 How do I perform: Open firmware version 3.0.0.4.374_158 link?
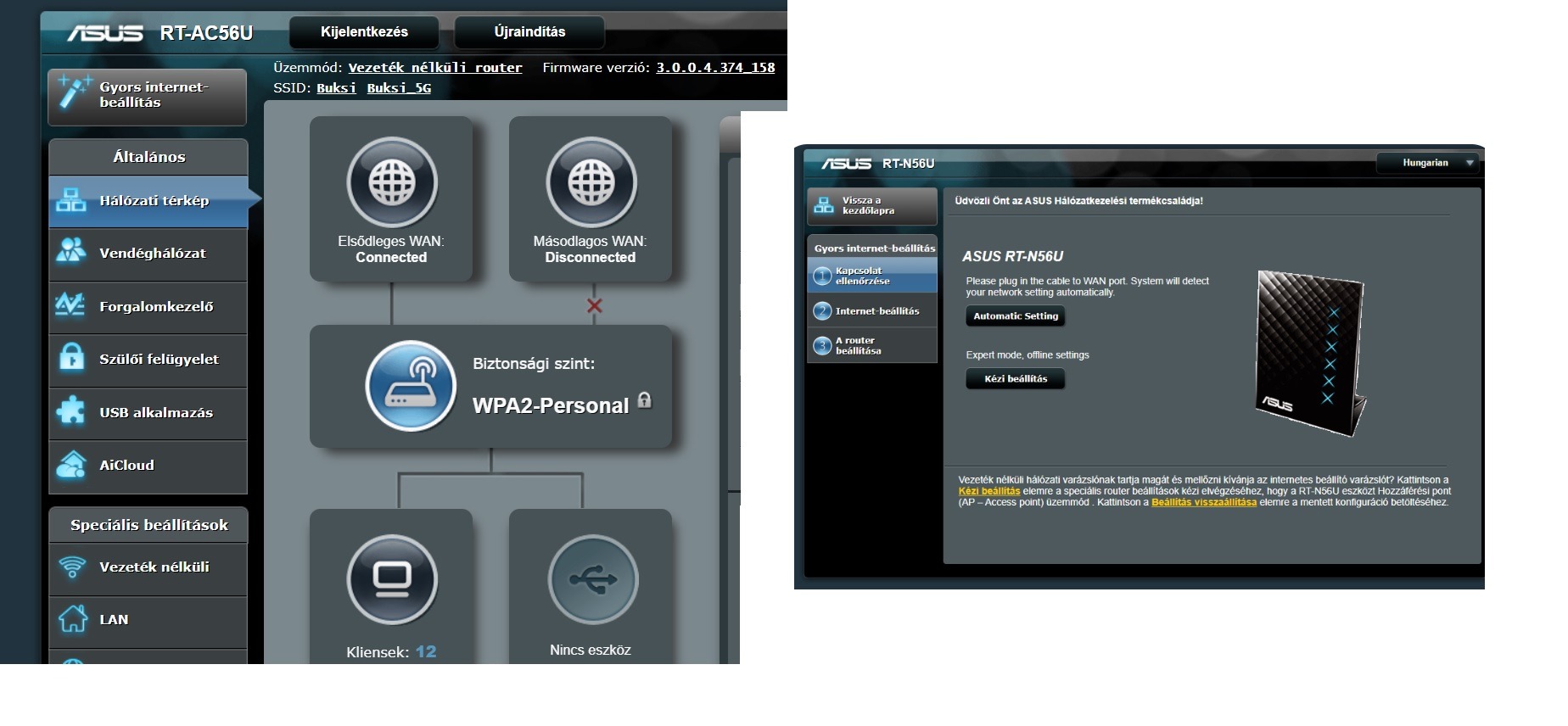715,68
